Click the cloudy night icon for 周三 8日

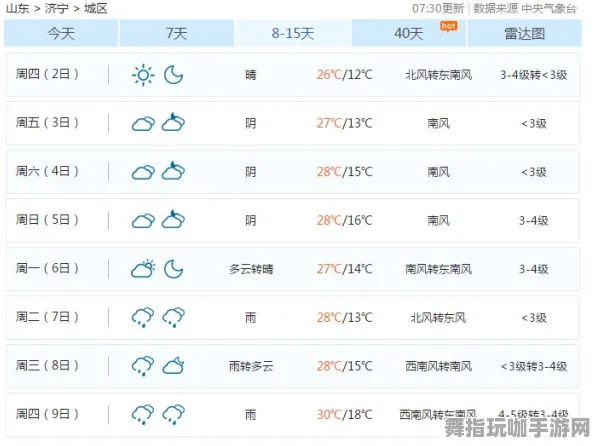(173, 366)
